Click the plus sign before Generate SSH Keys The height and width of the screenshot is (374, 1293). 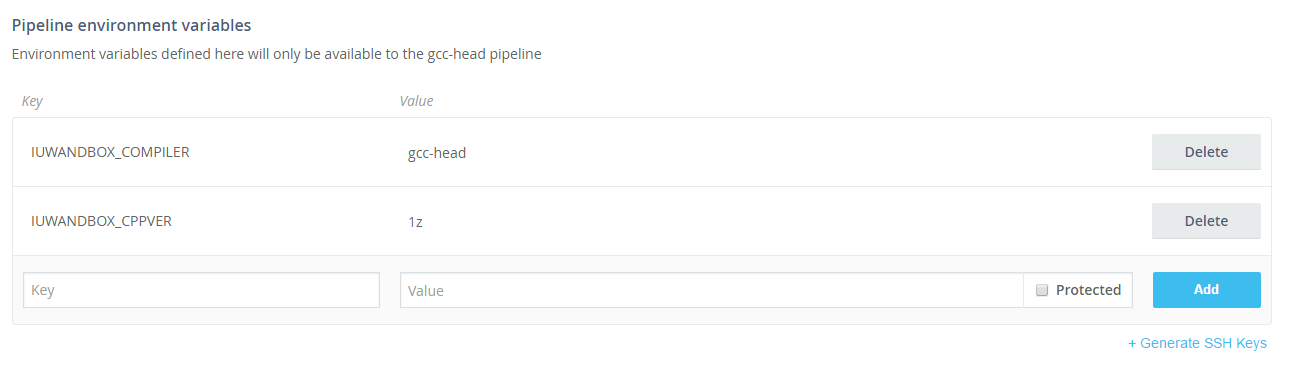point(1133,343)
